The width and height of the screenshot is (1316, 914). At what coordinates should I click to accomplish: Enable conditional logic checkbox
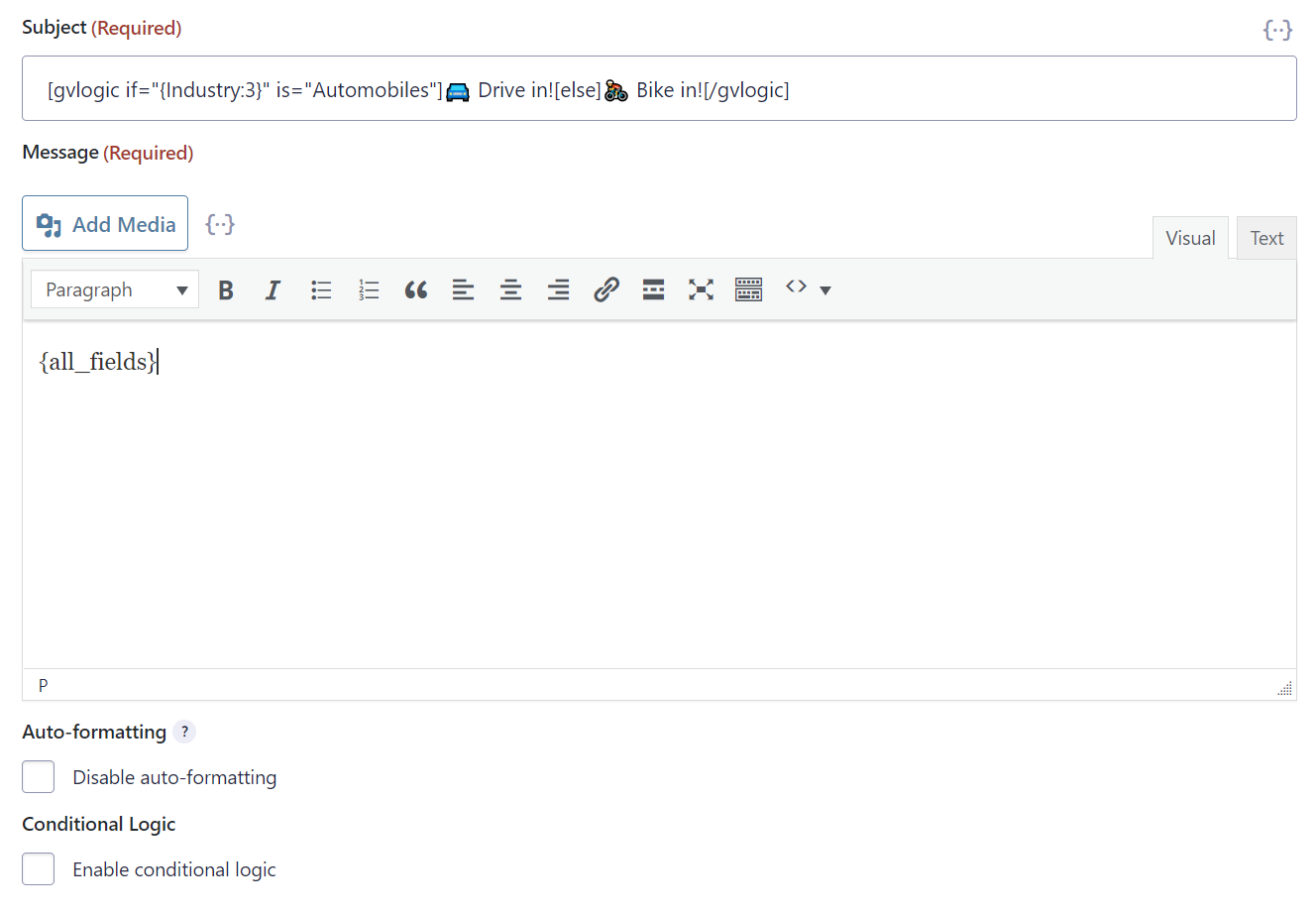coord(39,869)
